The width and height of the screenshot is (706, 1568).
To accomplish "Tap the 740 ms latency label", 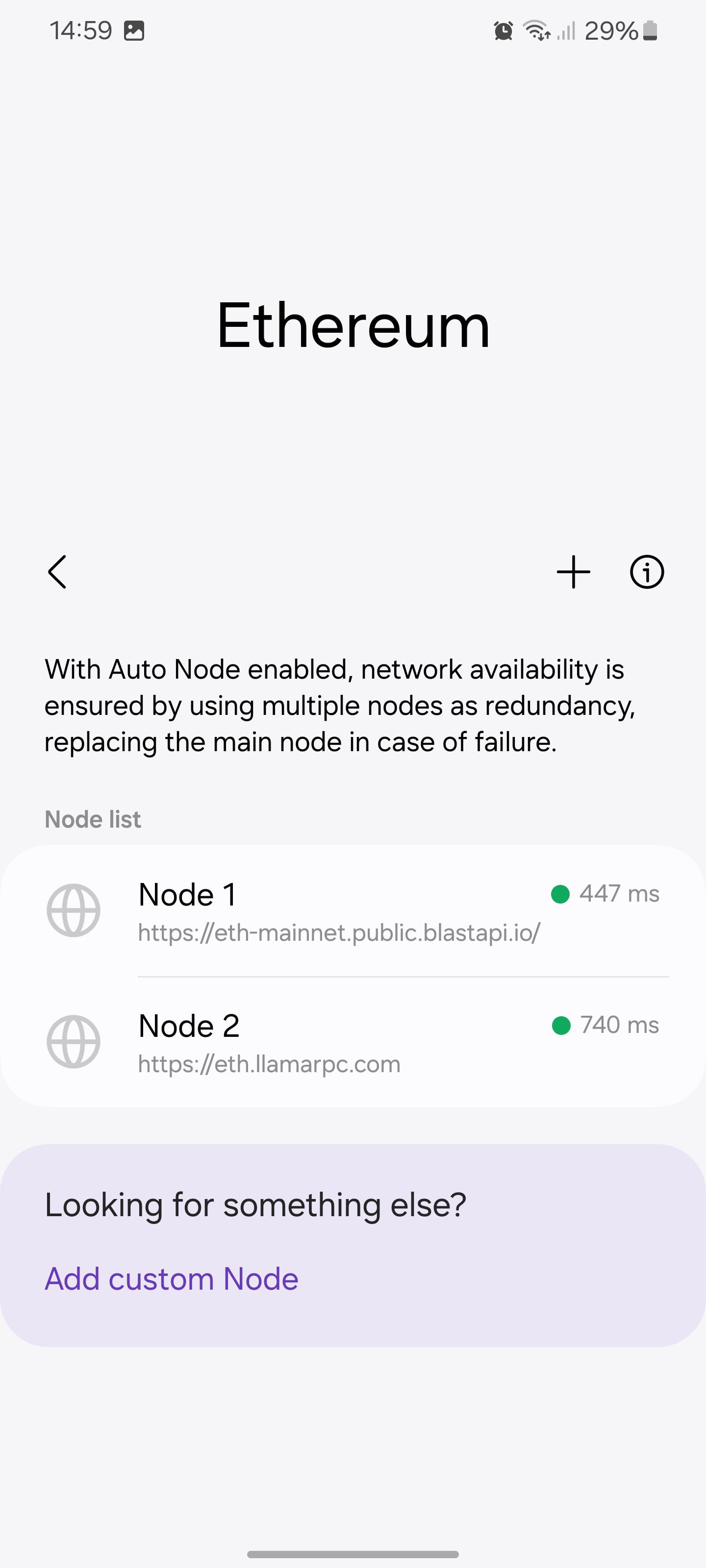I will click(x=619, y=1025).
